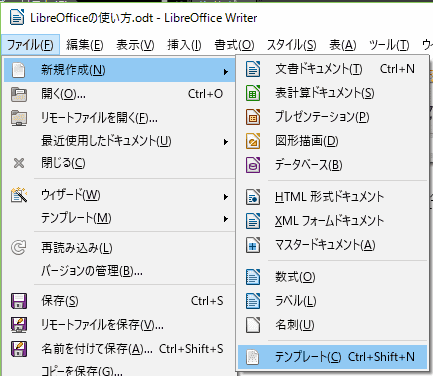
Task: Create new XML フォームドキュメント
Action: point(332,221)
